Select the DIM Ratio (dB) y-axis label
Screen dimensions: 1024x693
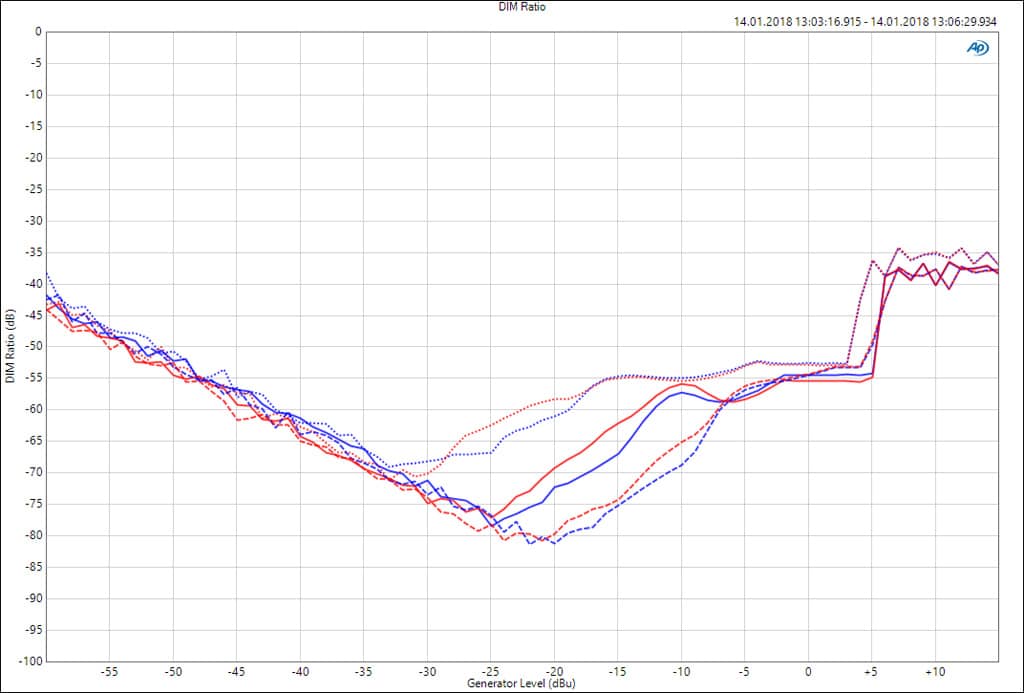click(10, 346)
